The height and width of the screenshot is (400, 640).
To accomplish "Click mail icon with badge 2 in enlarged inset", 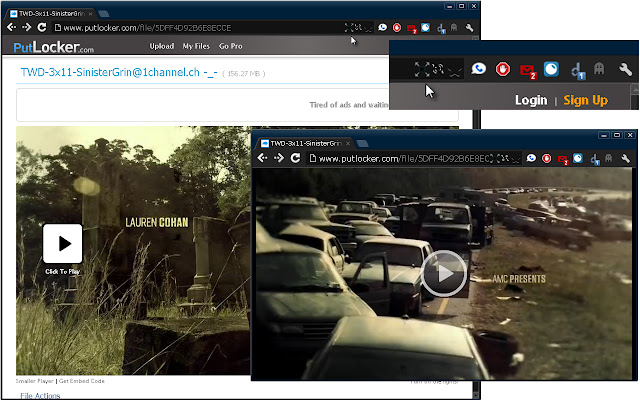I will point(528,71).
